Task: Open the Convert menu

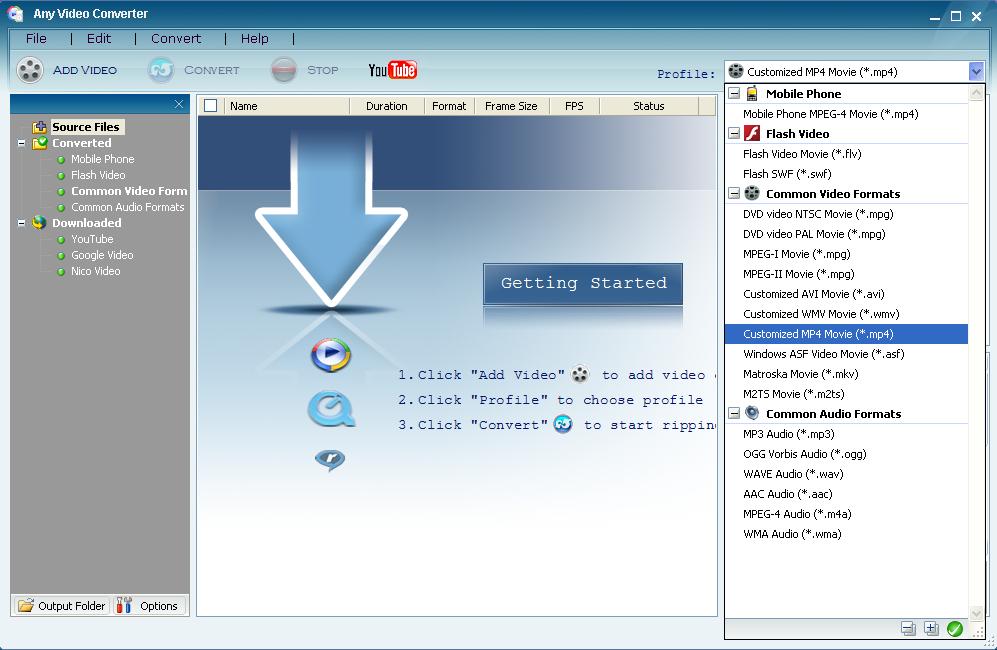Action: tap(176, 38)
